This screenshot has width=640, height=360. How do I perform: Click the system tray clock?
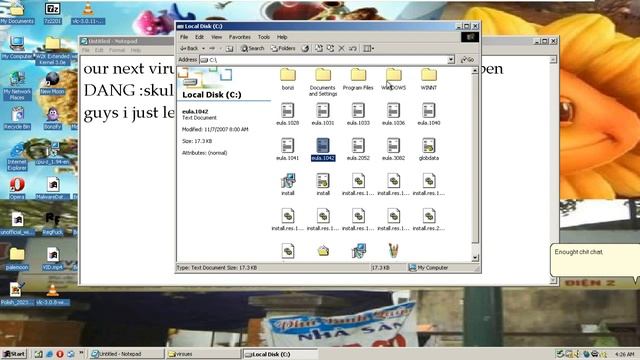[624, 354]
